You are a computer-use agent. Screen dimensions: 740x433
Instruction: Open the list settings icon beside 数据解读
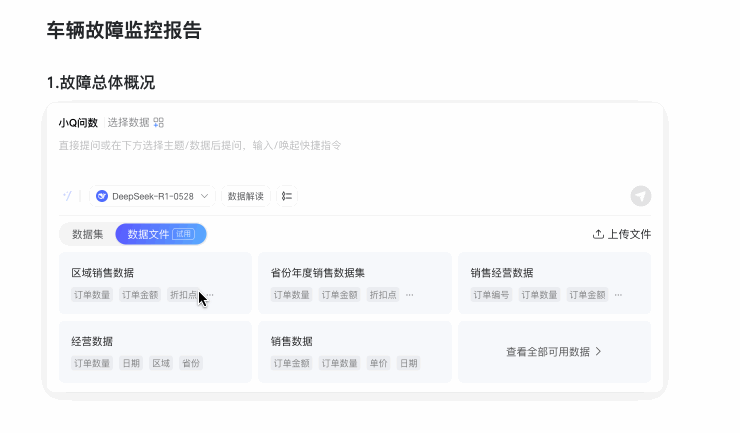286,196
